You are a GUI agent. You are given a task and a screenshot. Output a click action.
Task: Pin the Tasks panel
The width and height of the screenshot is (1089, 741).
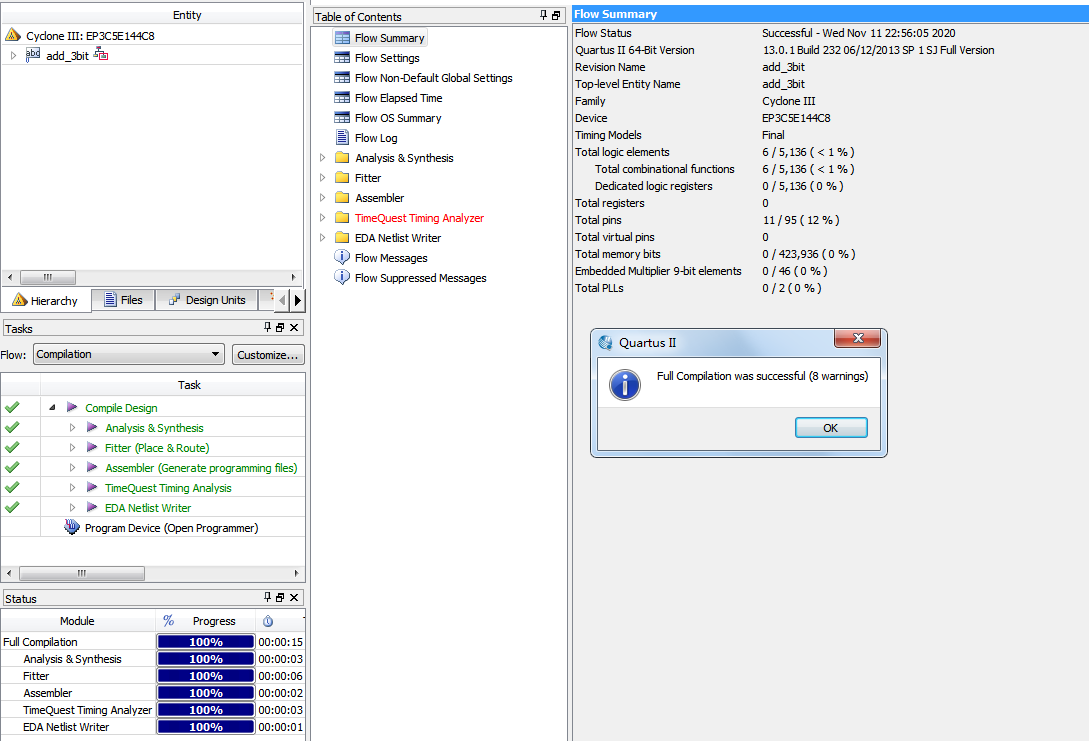point(268,327)
